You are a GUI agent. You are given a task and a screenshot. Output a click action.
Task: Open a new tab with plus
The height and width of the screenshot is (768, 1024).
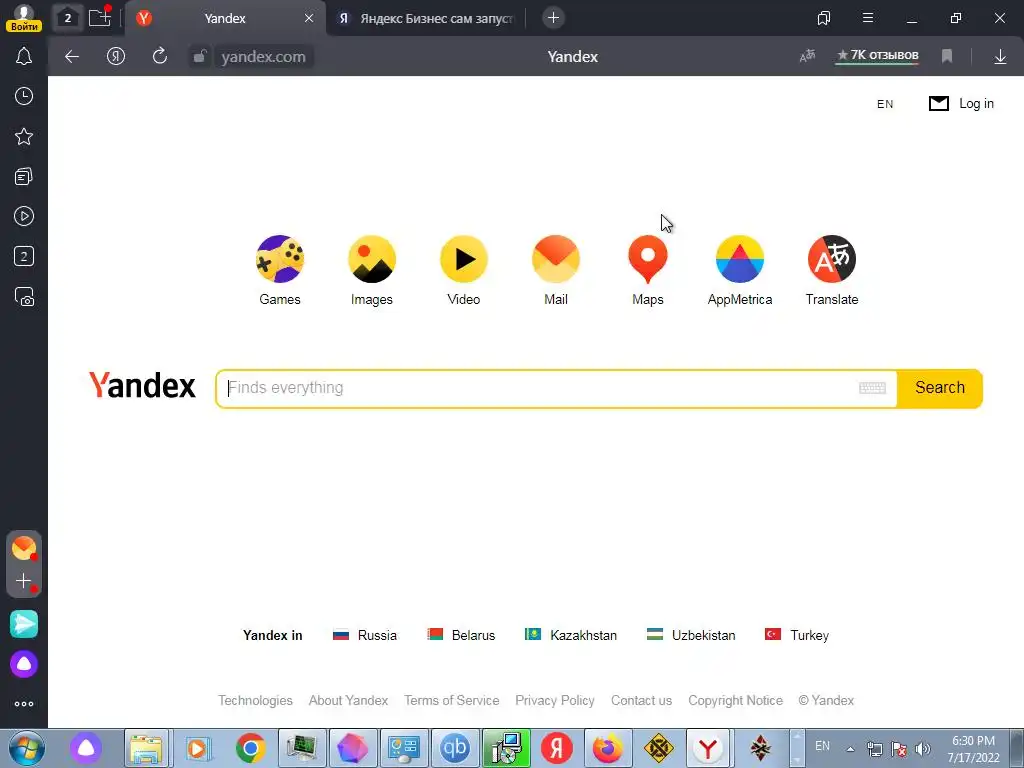553,18
